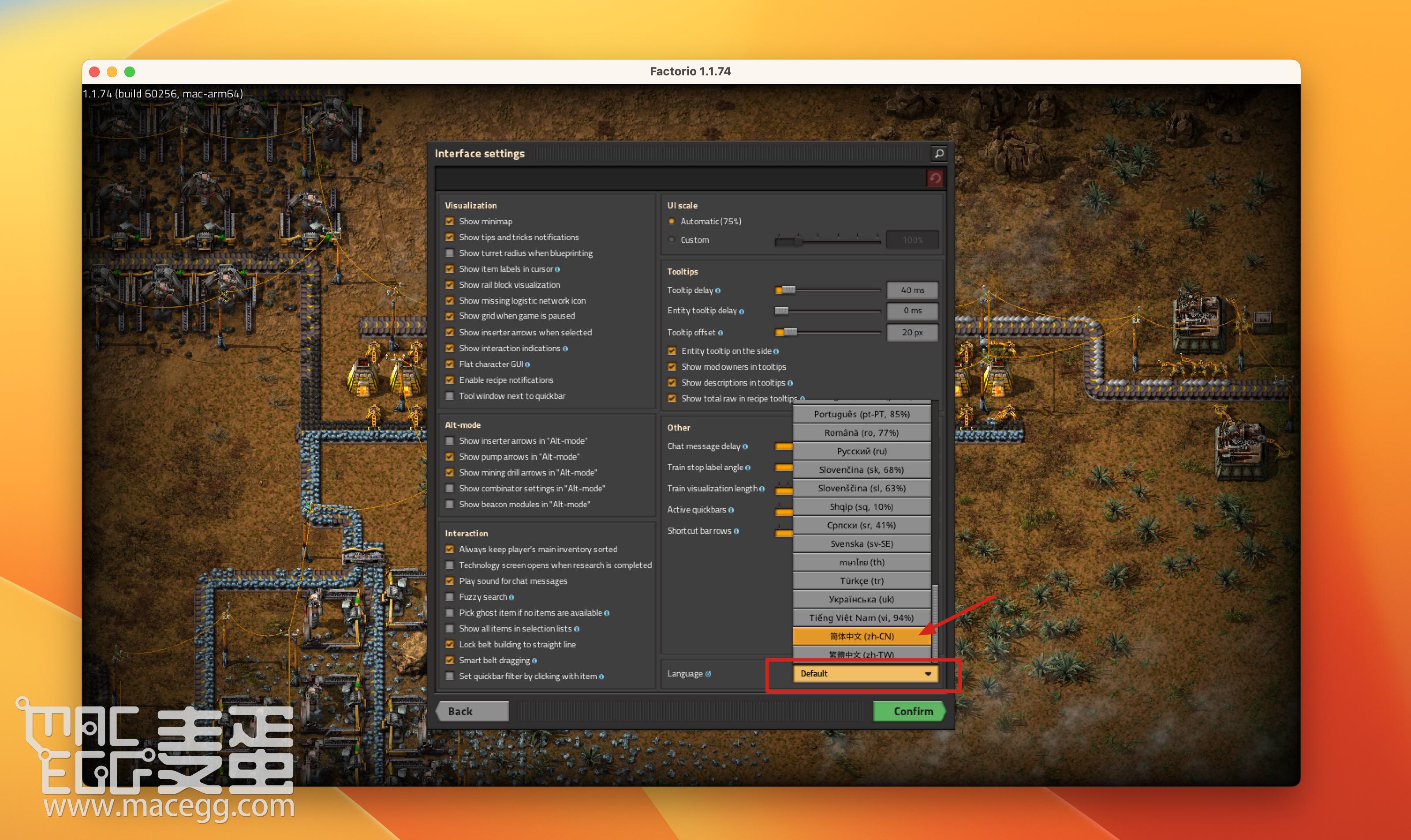
Task: Choose Română (ro, 77%) language
Action: coord(862,433)
